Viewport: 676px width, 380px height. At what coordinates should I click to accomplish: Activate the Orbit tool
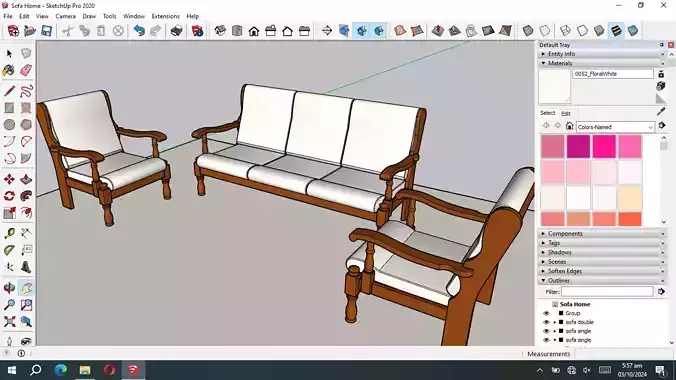[9, 288]
